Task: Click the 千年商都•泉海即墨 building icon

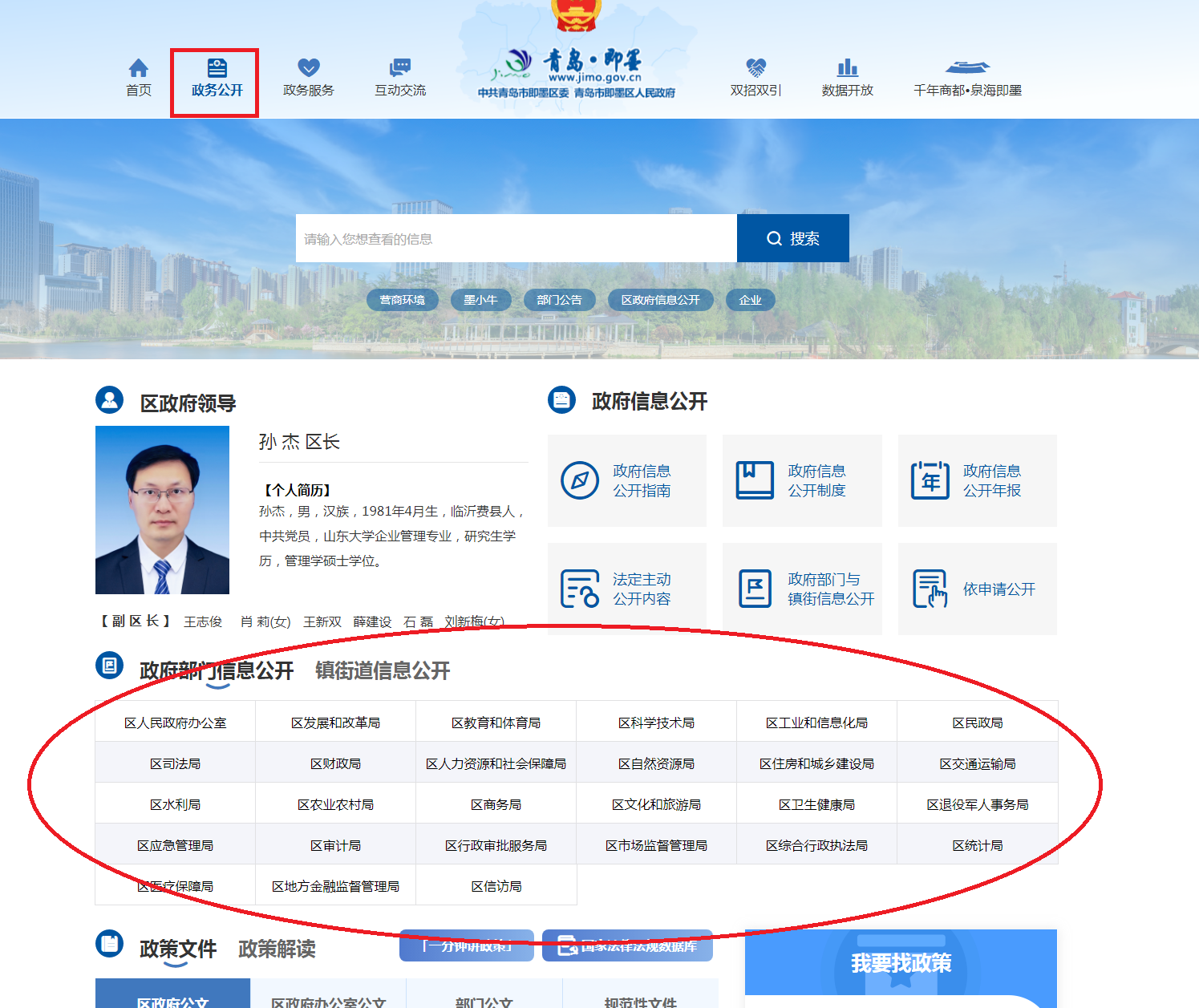Action: (x=967, y=68)
